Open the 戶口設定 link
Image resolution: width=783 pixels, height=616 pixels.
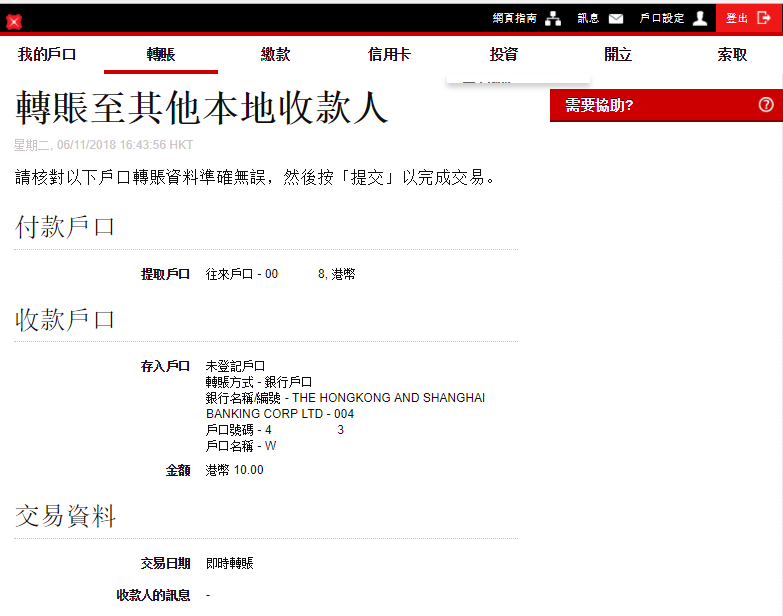pos(661,19)
